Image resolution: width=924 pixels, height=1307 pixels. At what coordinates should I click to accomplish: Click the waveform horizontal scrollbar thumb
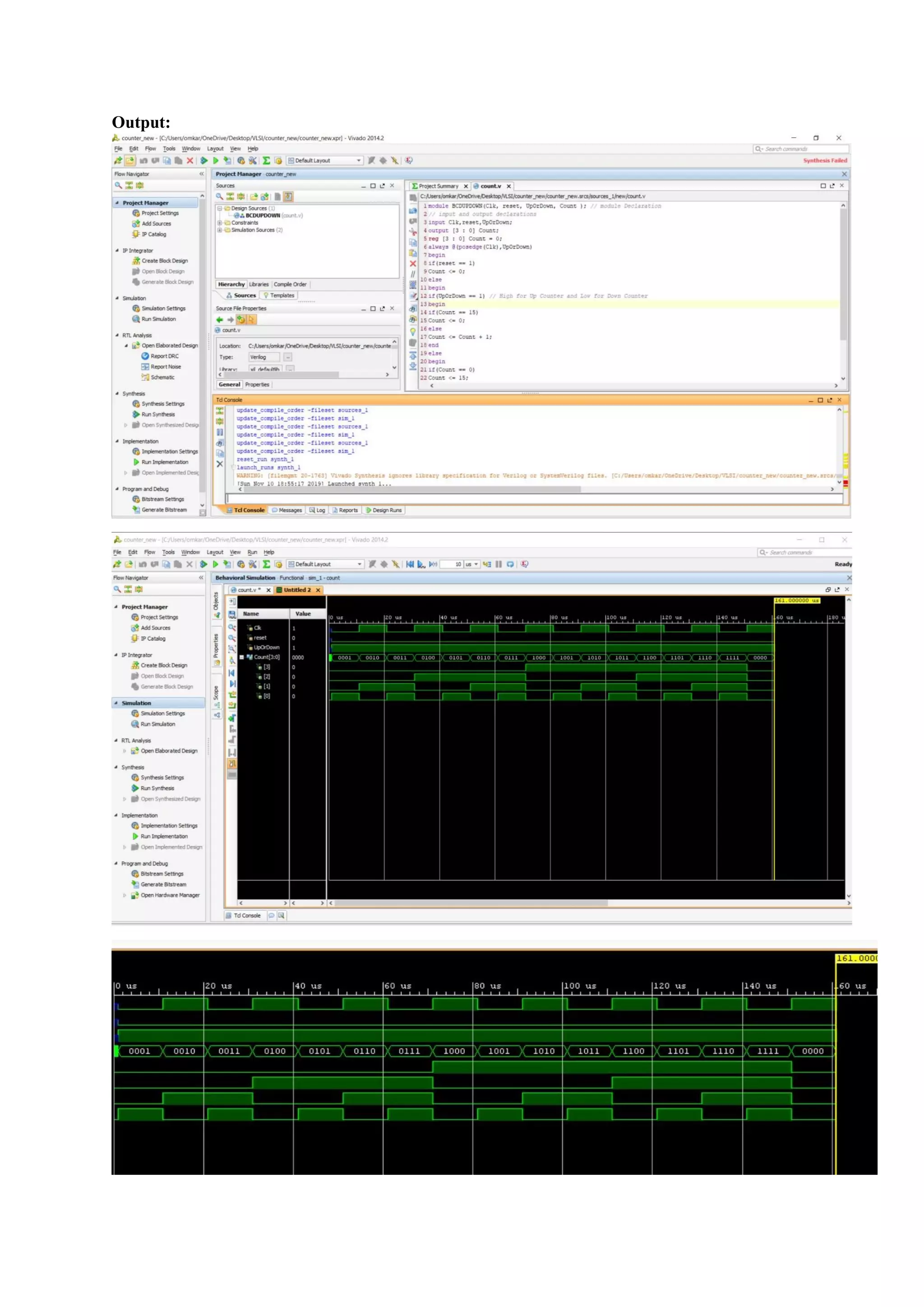coord(471,903)
